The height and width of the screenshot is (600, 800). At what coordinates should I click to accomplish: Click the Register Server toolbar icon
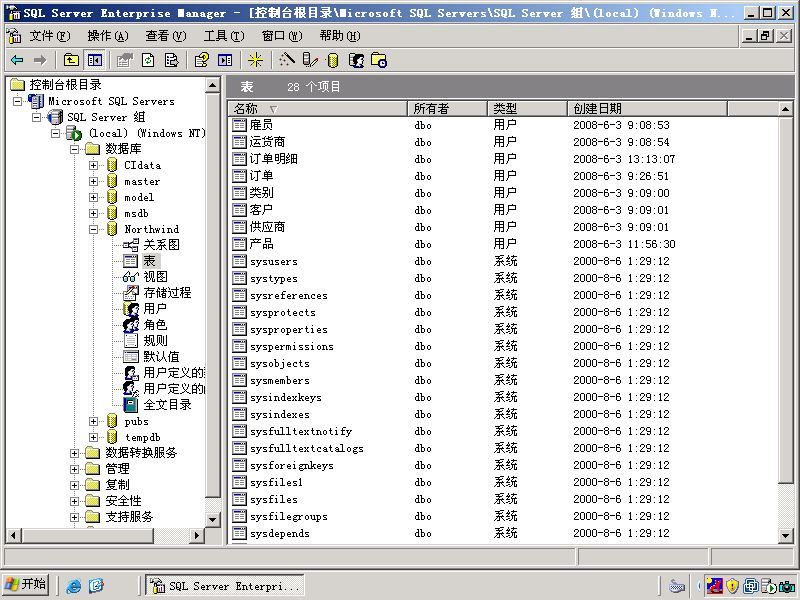pyautogui.click(x=310, y=60)
